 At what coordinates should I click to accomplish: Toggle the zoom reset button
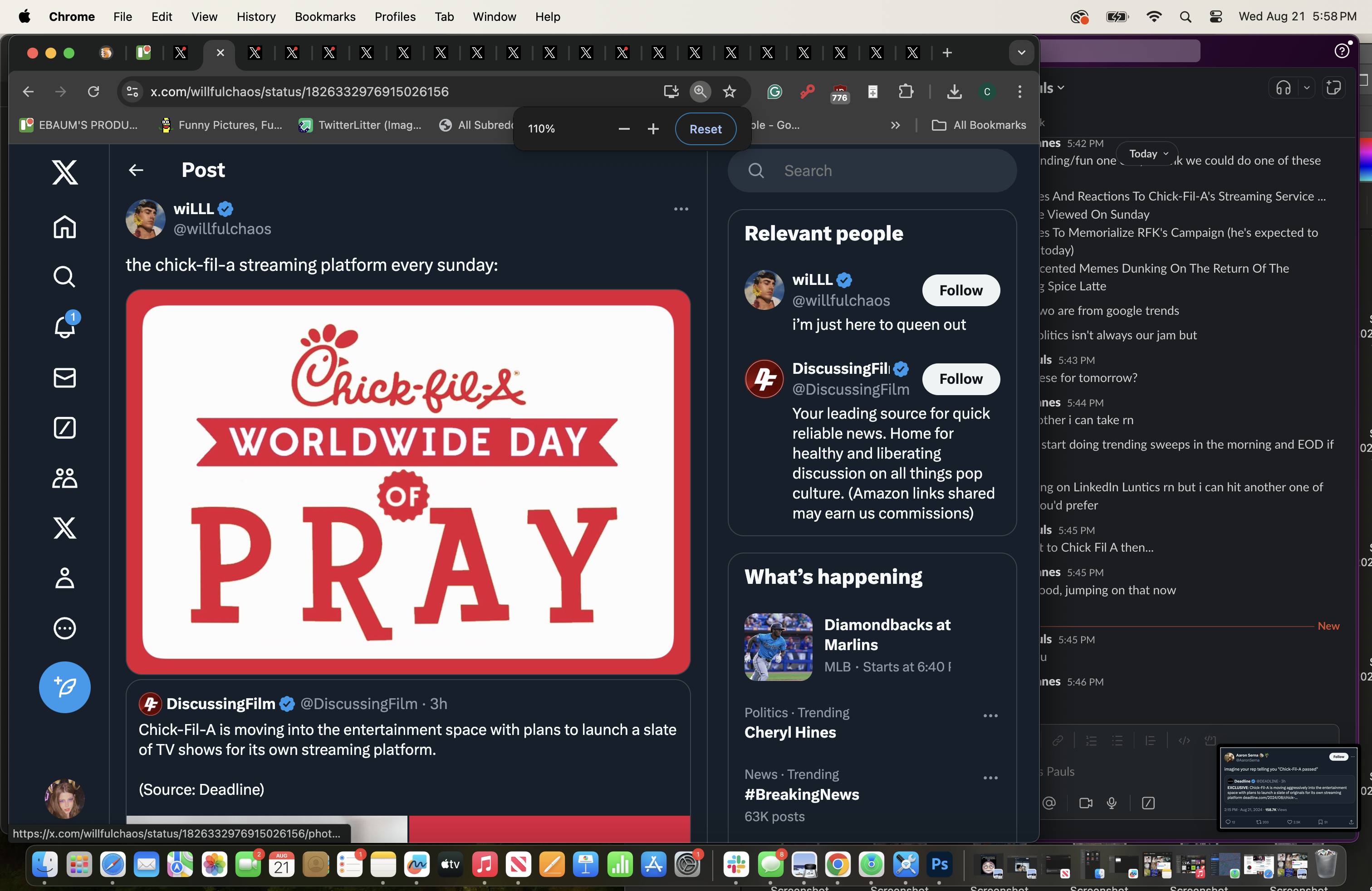705,128
